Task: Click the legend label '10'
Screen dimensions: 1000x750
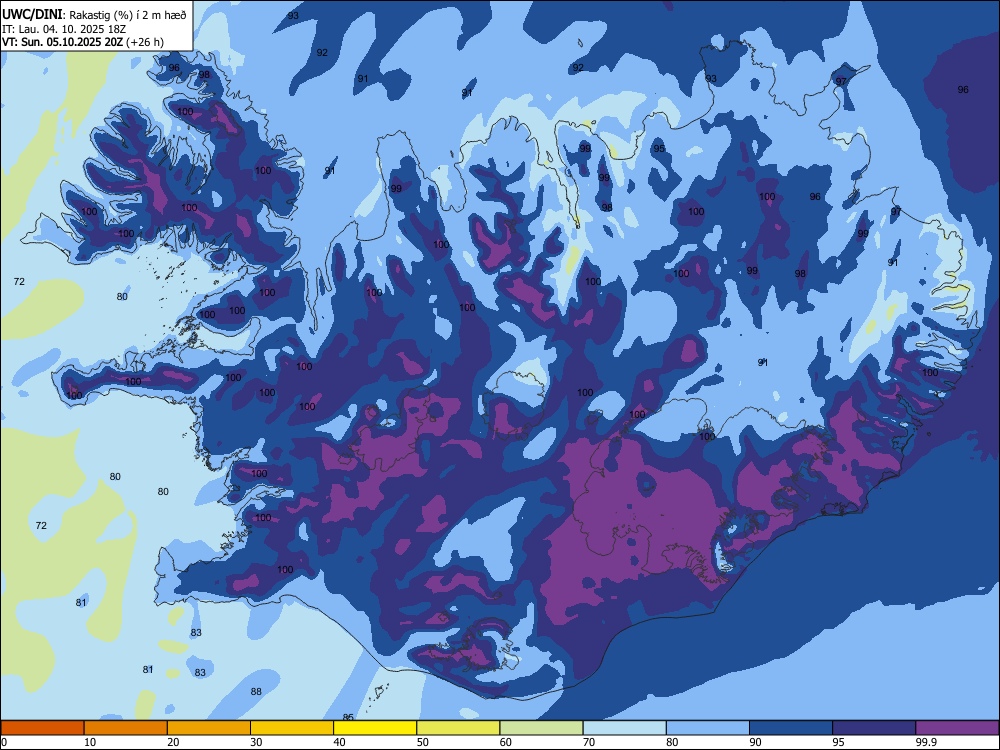Action: click(x=90, y=742)
